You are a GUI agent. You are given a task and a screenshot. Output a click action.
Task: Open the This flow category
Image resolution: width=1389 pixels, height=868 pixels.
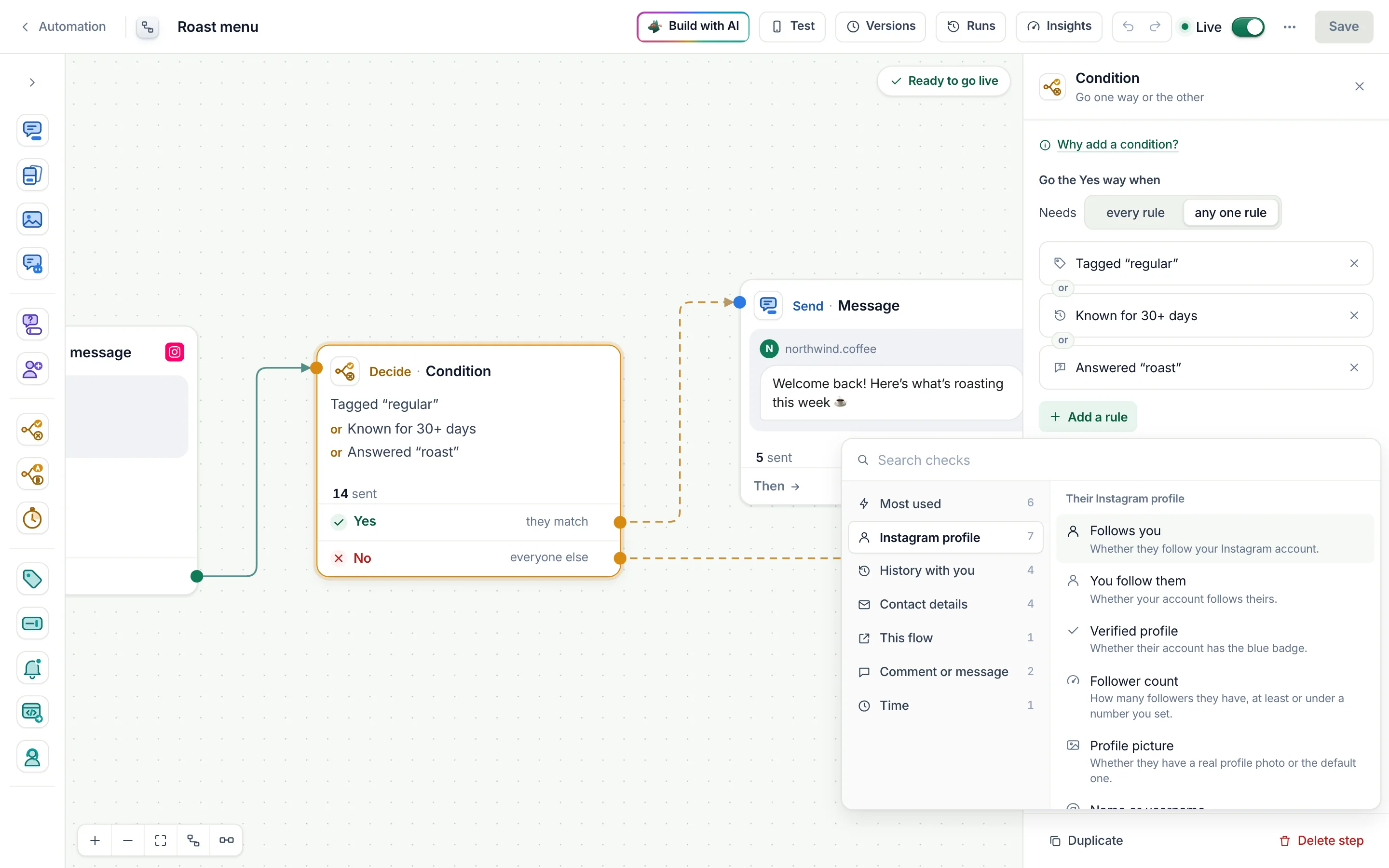(x=945, y=638)
